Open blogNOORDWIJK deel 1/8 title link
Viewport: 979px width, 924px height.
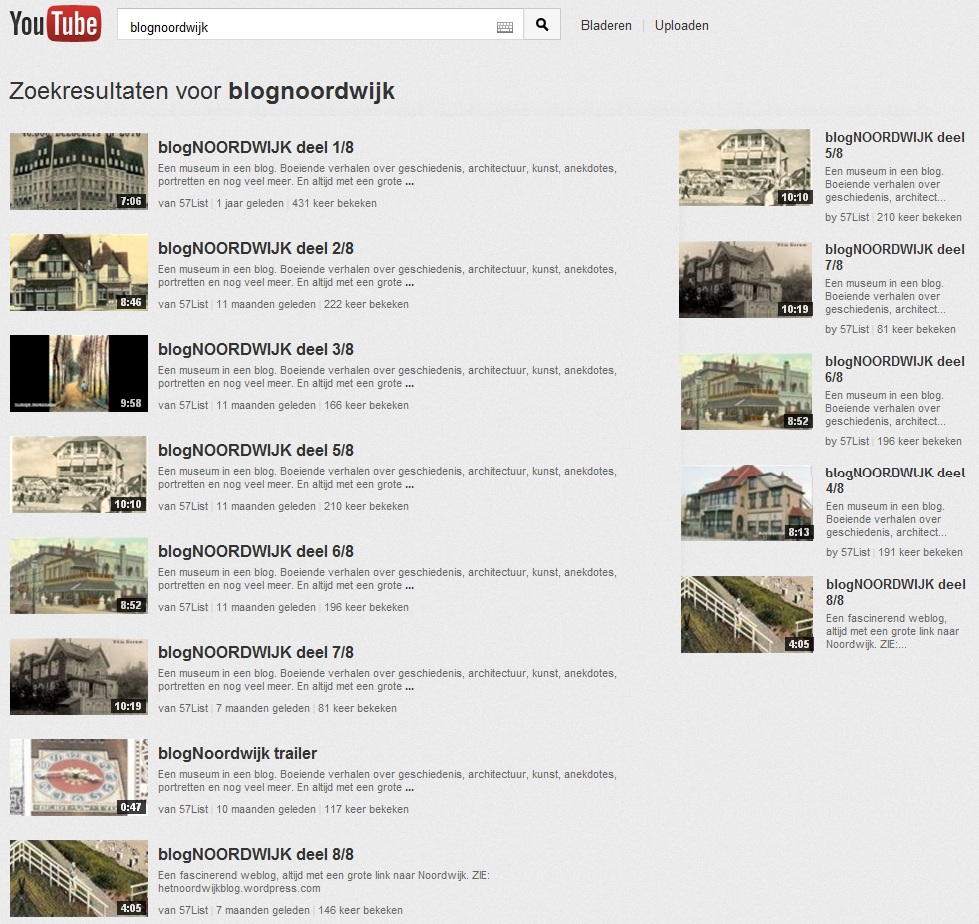click(255, 148)
